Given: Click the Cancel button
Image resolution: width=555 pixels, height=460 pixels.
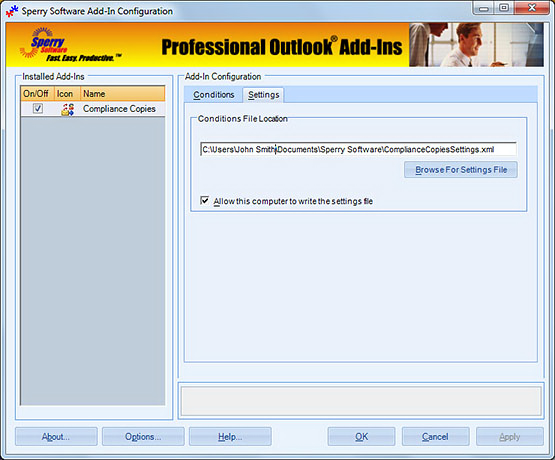Looking at the screenshot, I should tap(435, 437).
